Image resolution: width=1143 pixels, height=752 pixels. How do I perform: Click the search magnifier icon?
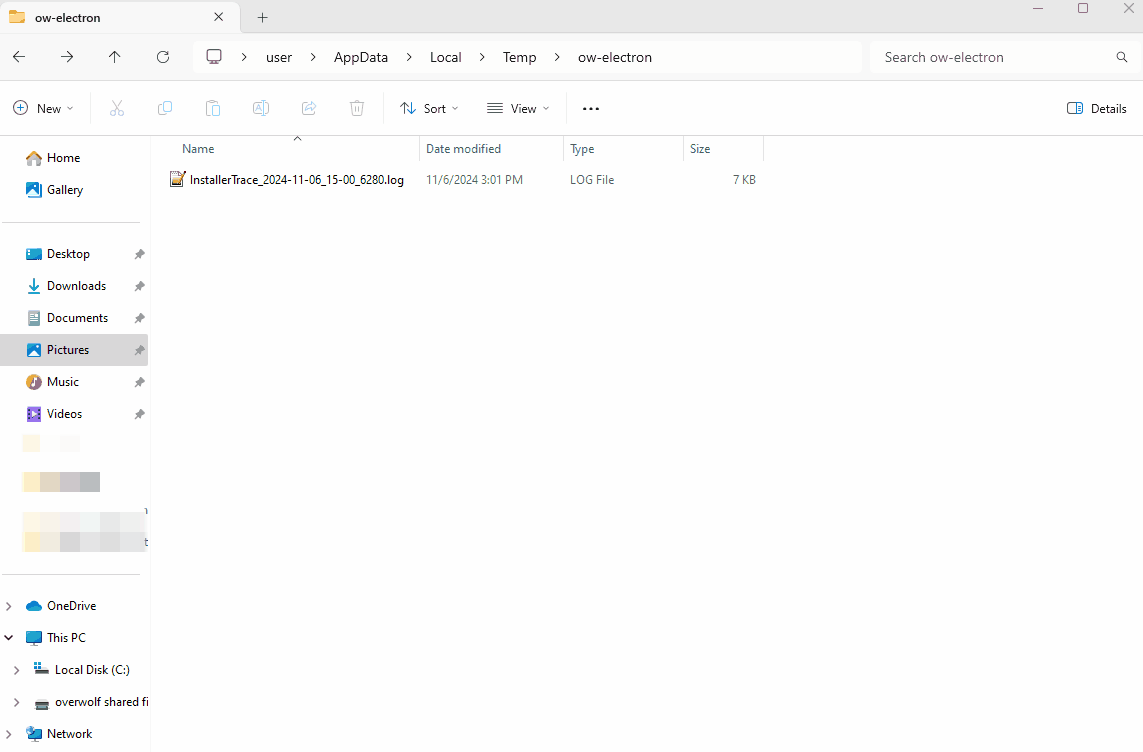(x=1122, y=57)
